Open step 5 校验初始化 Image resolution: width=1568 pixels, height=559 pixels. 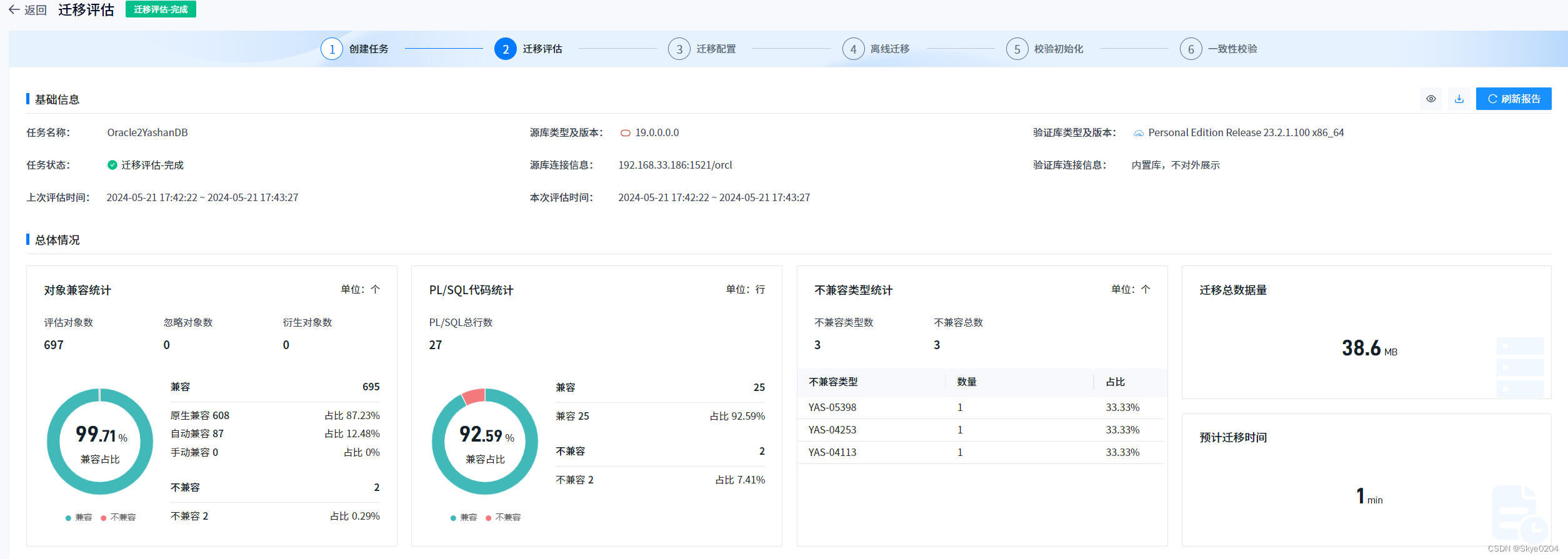pos(1044,49)
